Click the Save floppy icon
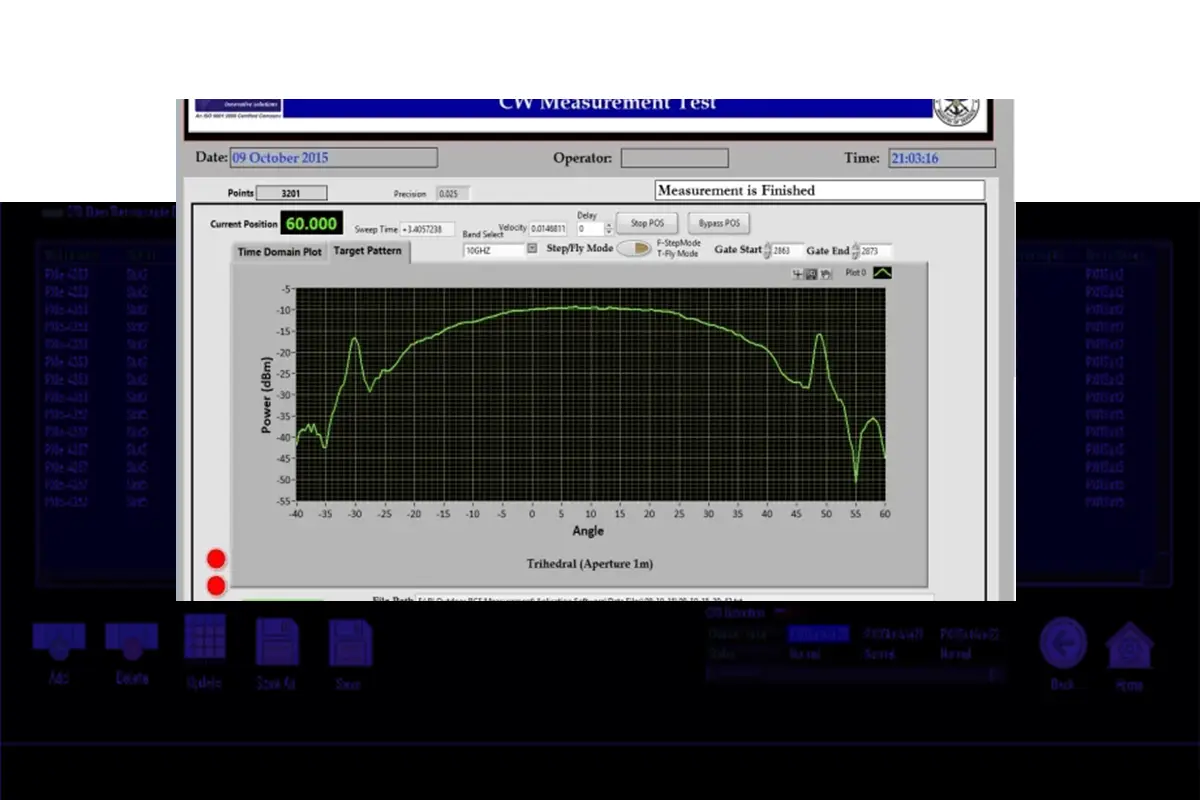1200x800 pixels. tap(350, 641)
